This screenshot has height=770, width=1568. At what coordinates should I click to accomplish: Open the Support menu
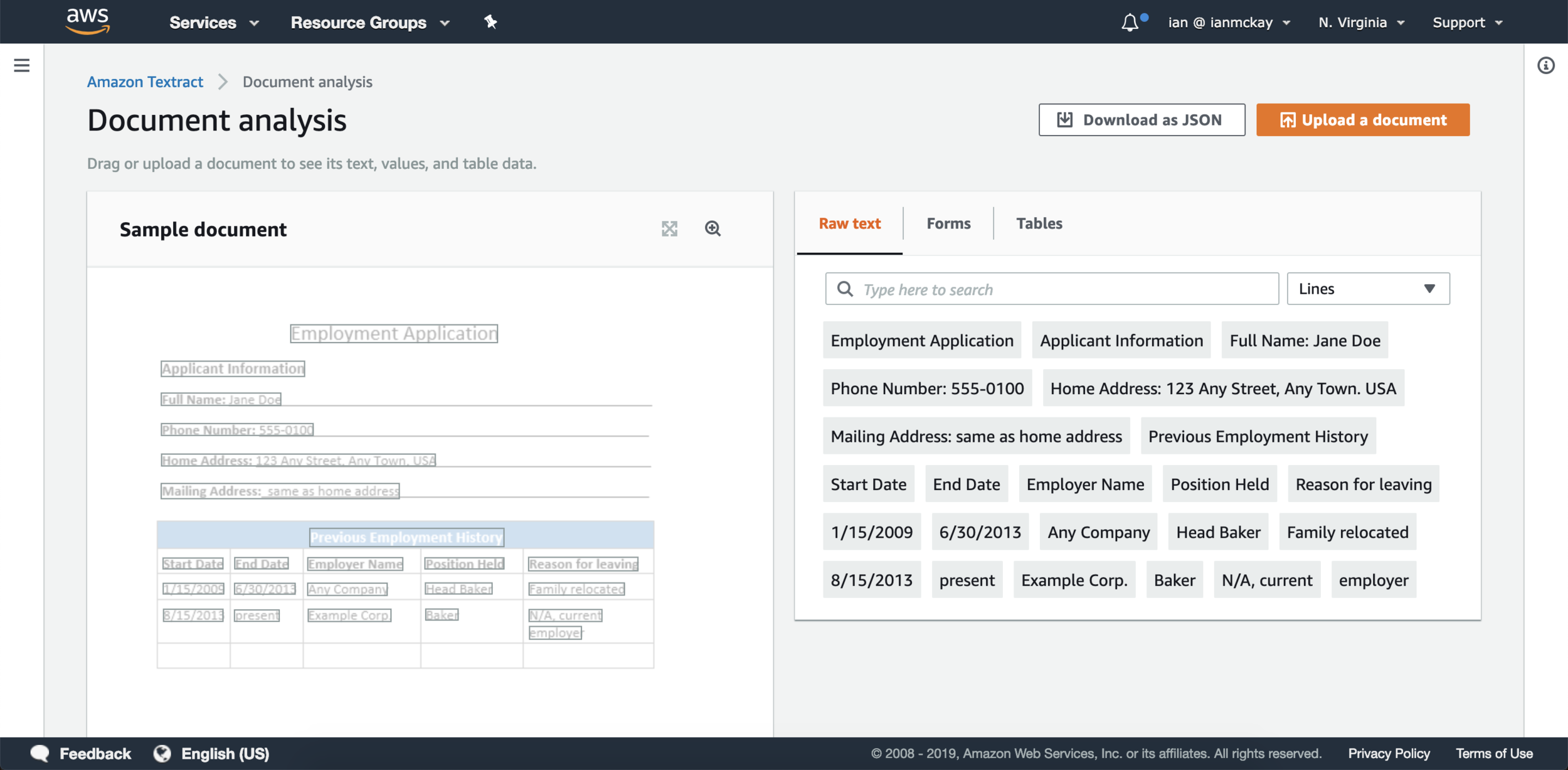click(1468, 23)
